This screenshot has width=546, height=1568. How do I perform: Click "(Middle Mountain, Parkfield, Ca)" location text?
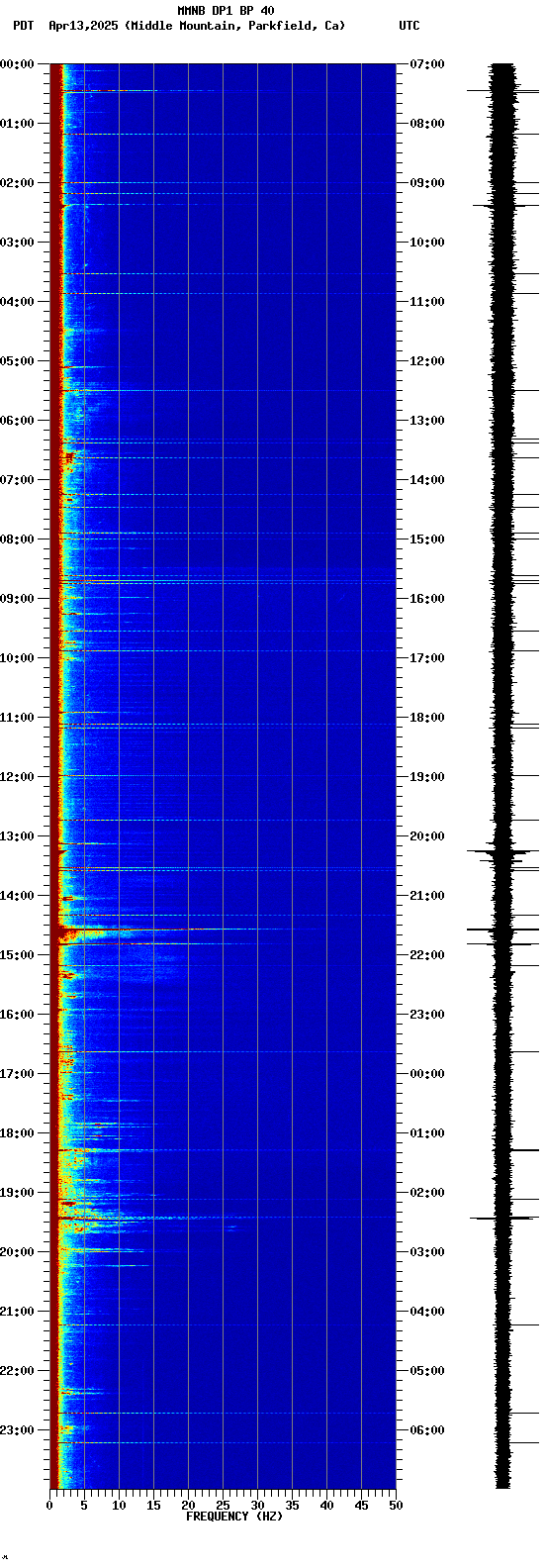(235, 26)
